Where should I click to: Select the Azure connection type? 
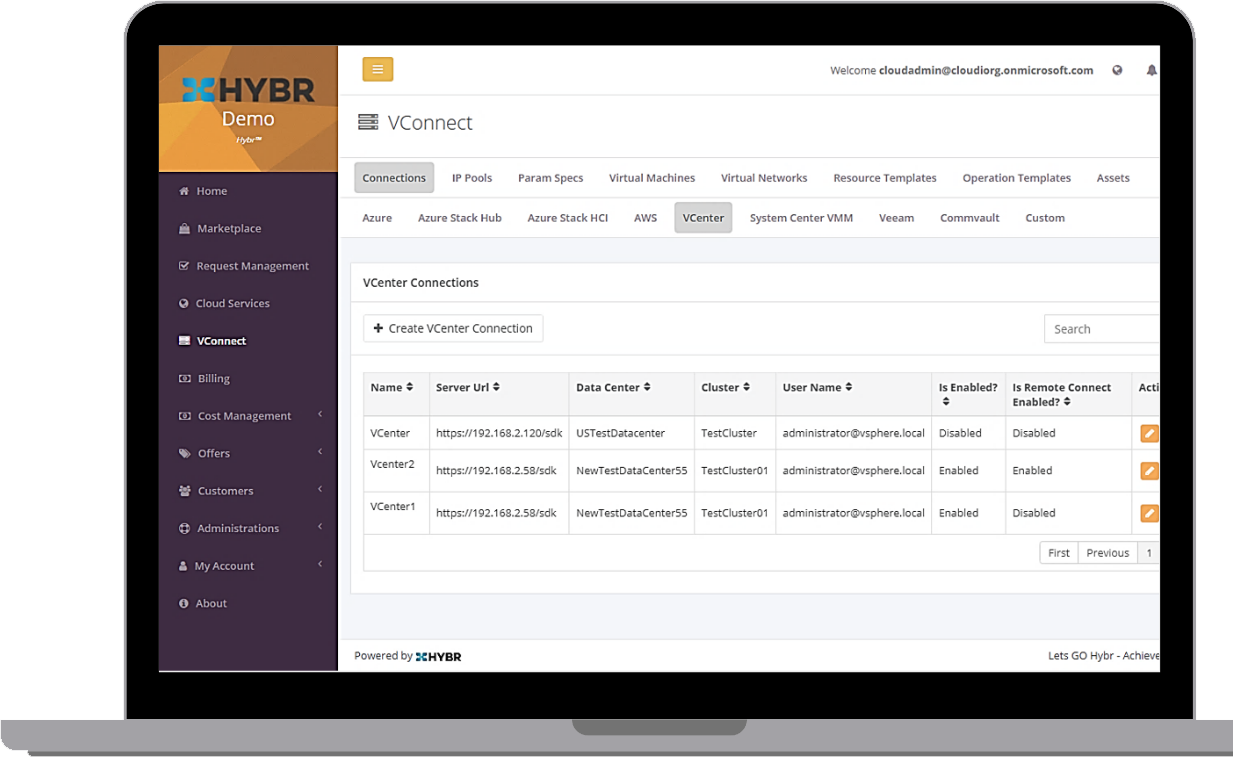click(x=377, y=218)
